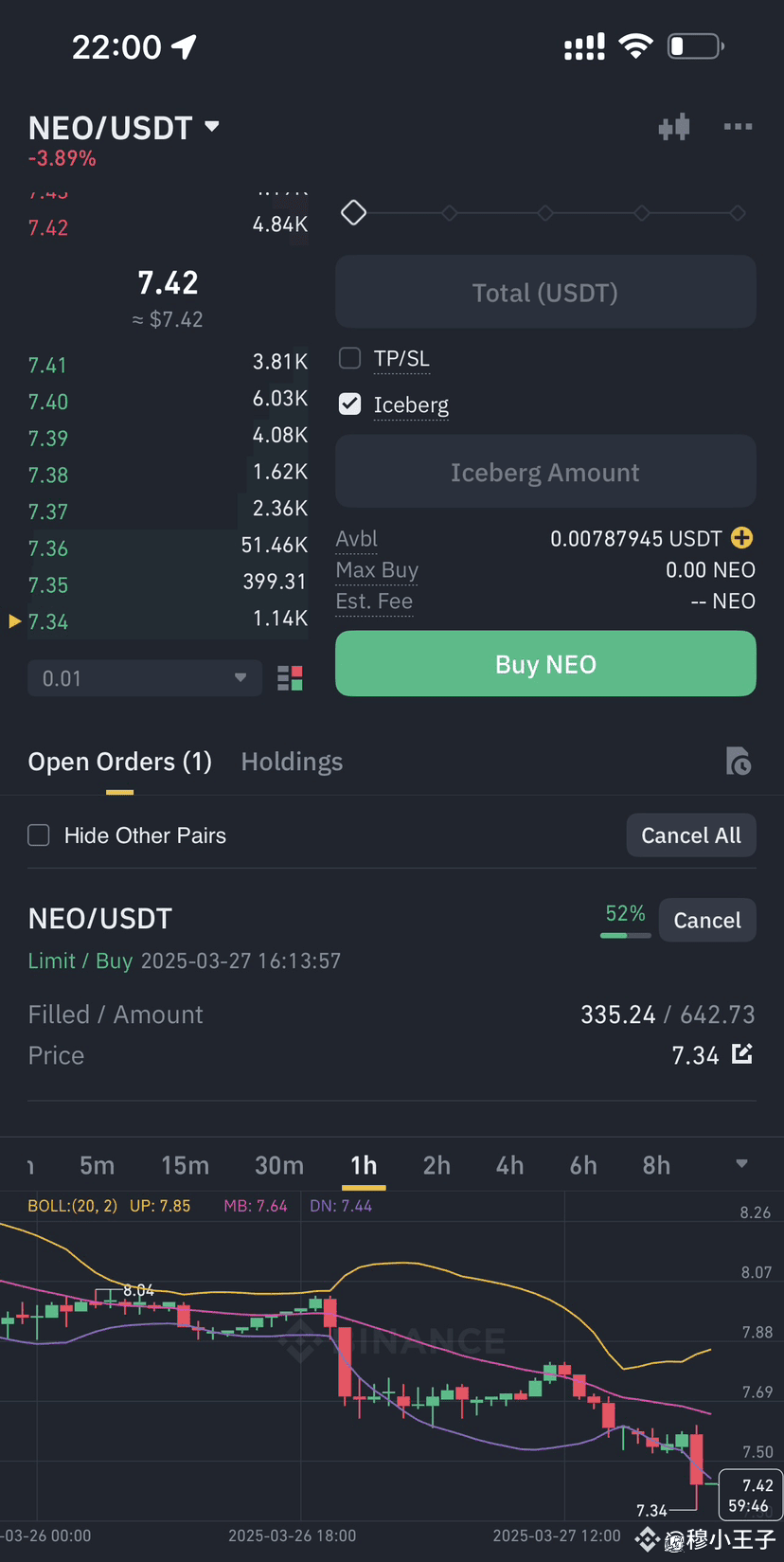Tap the diamond handle on amount slider
This screenshot has height=1562, width=784.
tap(354, 213)
